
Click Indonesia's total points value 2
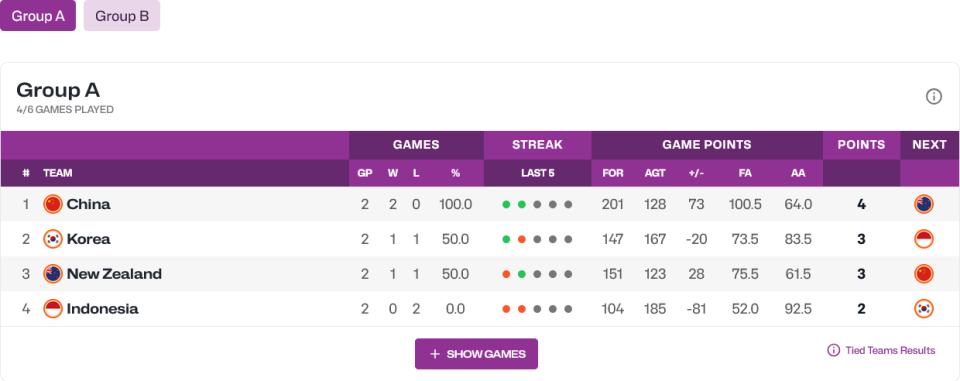pos(861,309)
